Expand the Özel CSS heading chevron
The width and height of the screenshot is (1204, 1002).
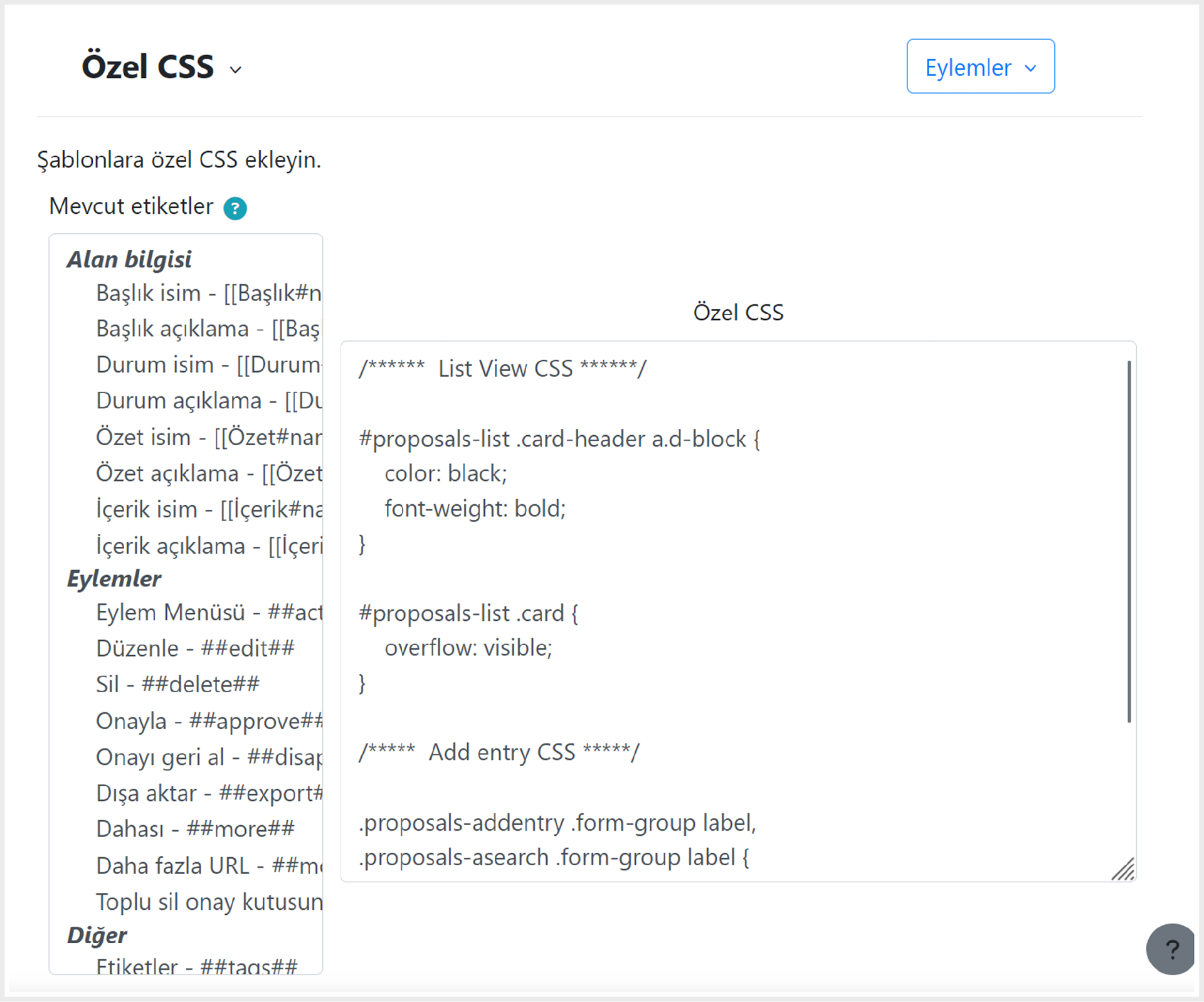(236, 70)
